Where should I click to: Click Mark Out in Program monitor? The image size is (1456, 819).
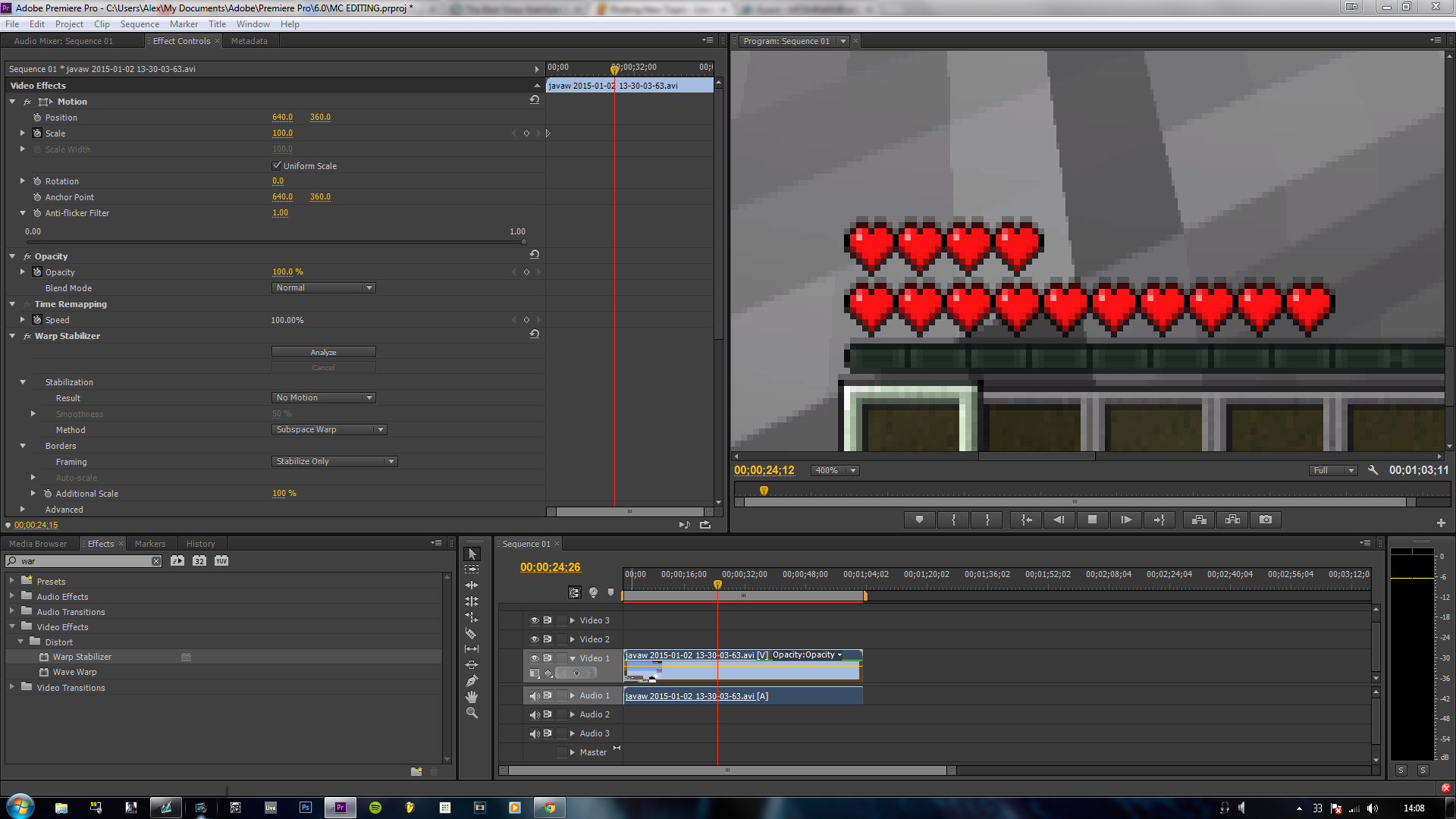point(987,519)
